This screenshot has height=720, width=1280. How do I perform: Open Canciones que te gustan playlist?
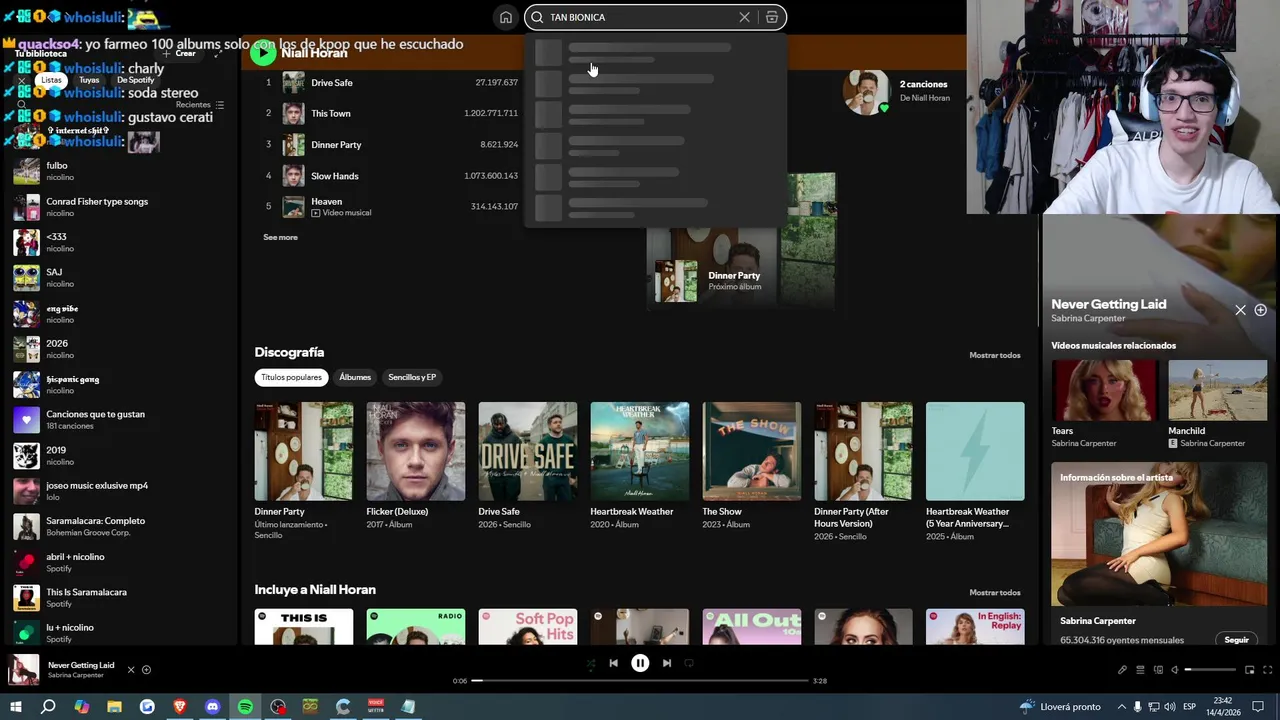[x=120, y=420]
